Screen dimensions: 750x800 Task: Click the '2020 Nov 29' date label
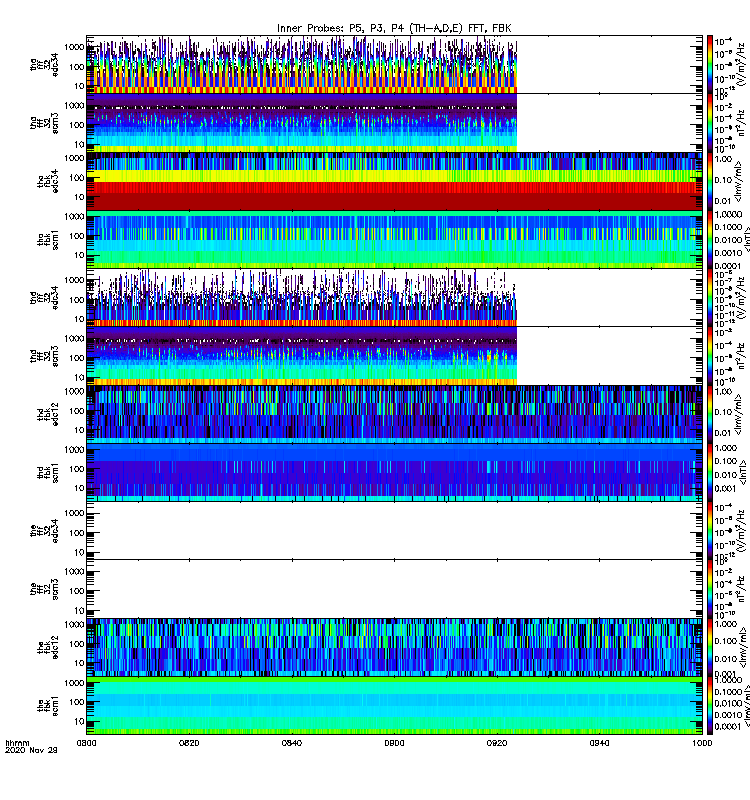point(31,750)
